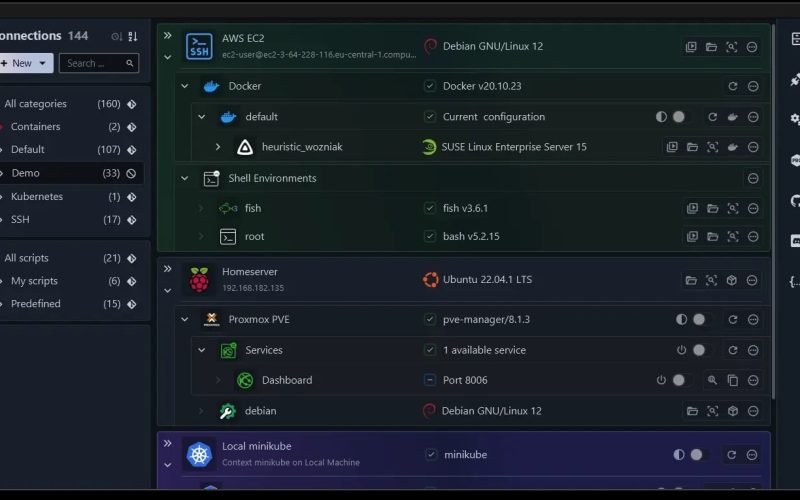800x500 pixels.
Task: Refresh the Docker v20.10.23 entry
Action: pos(732,87)
